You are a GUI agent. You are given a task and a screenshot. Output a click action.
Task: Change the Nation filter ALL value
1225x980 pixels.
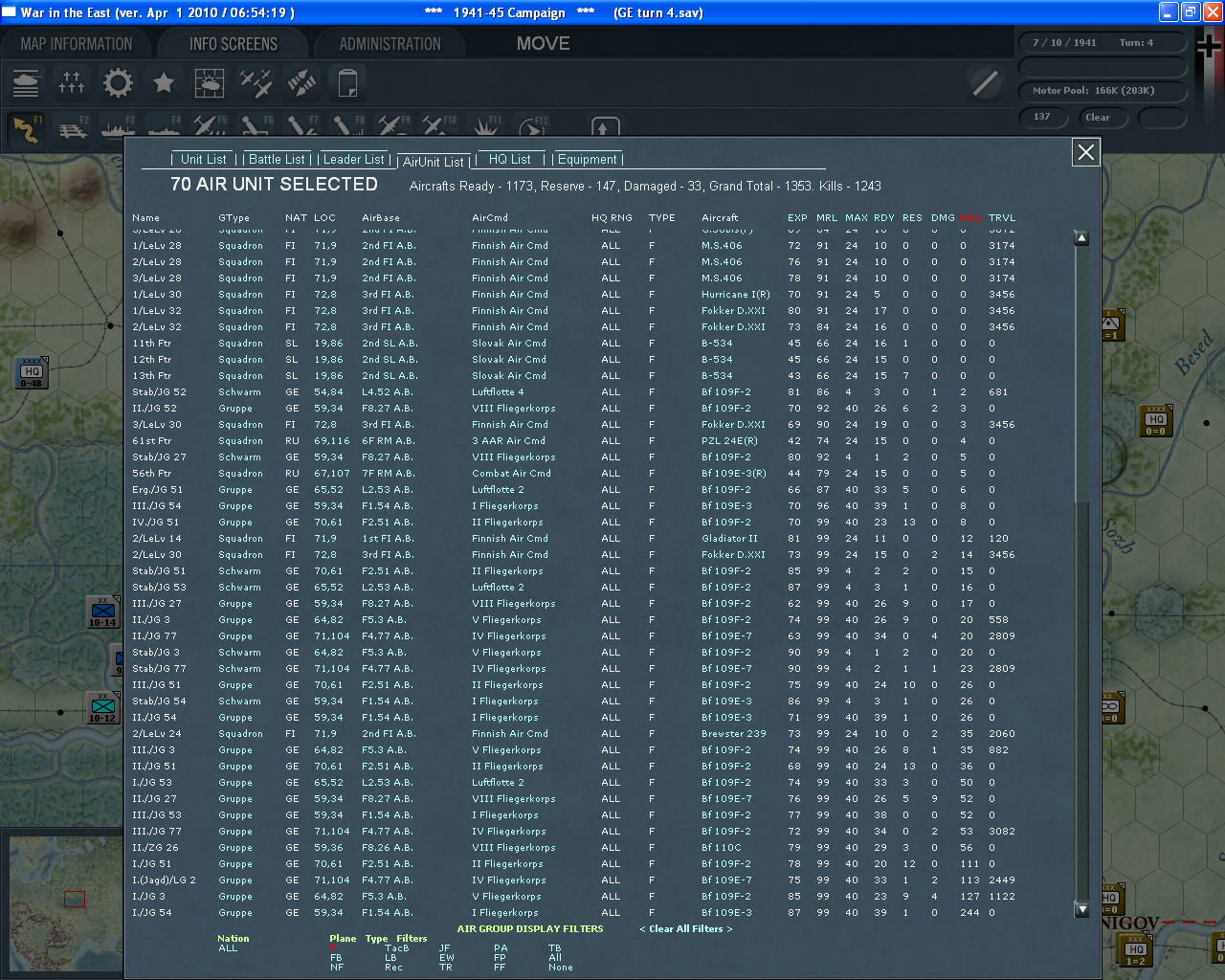pos(228,948)
